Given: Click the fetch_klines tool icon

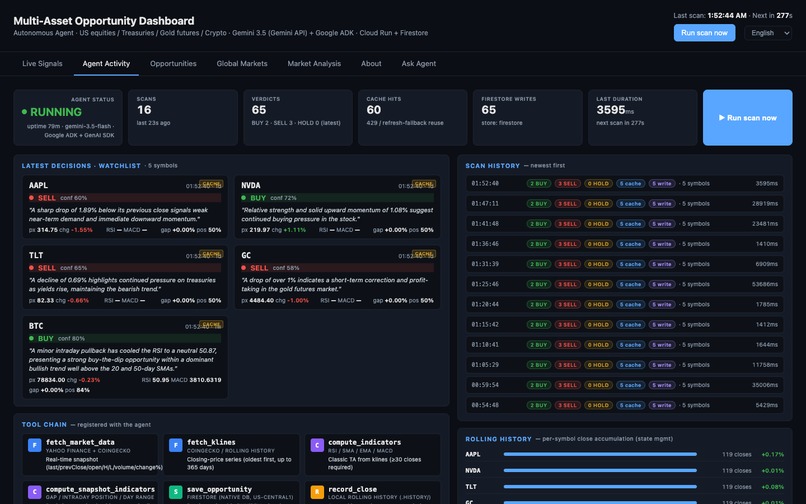Looking at the screenshot, I should (x=176, y=445).
